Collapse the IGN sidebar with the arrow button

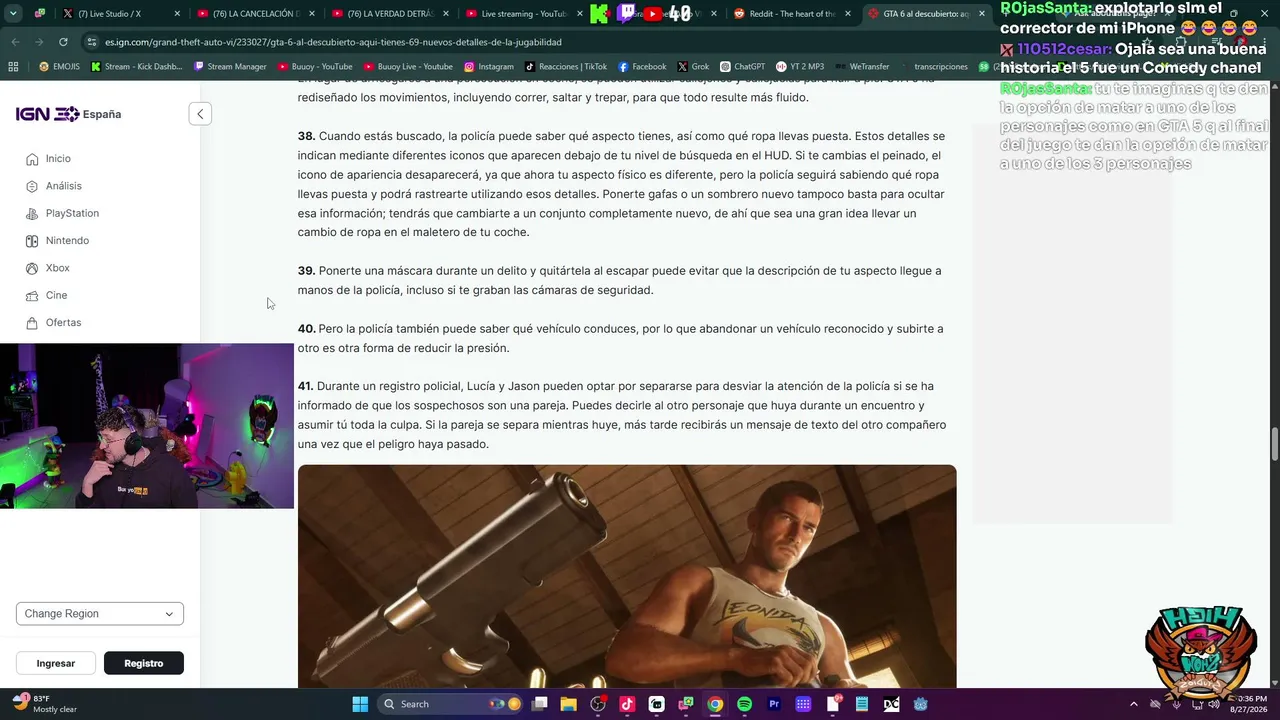[x=200, y=114]
